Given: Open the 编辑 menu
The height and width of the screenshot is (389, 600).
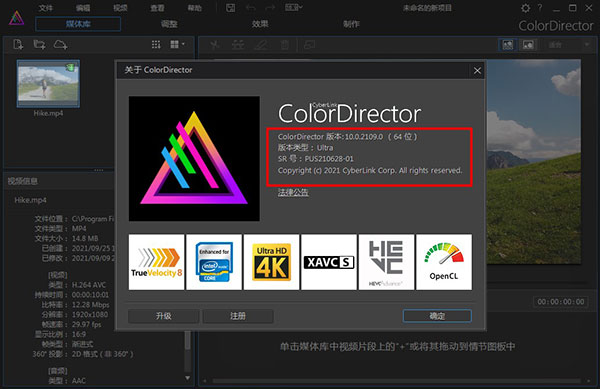Looking at the screenshot, I should (x=83, y=8).
